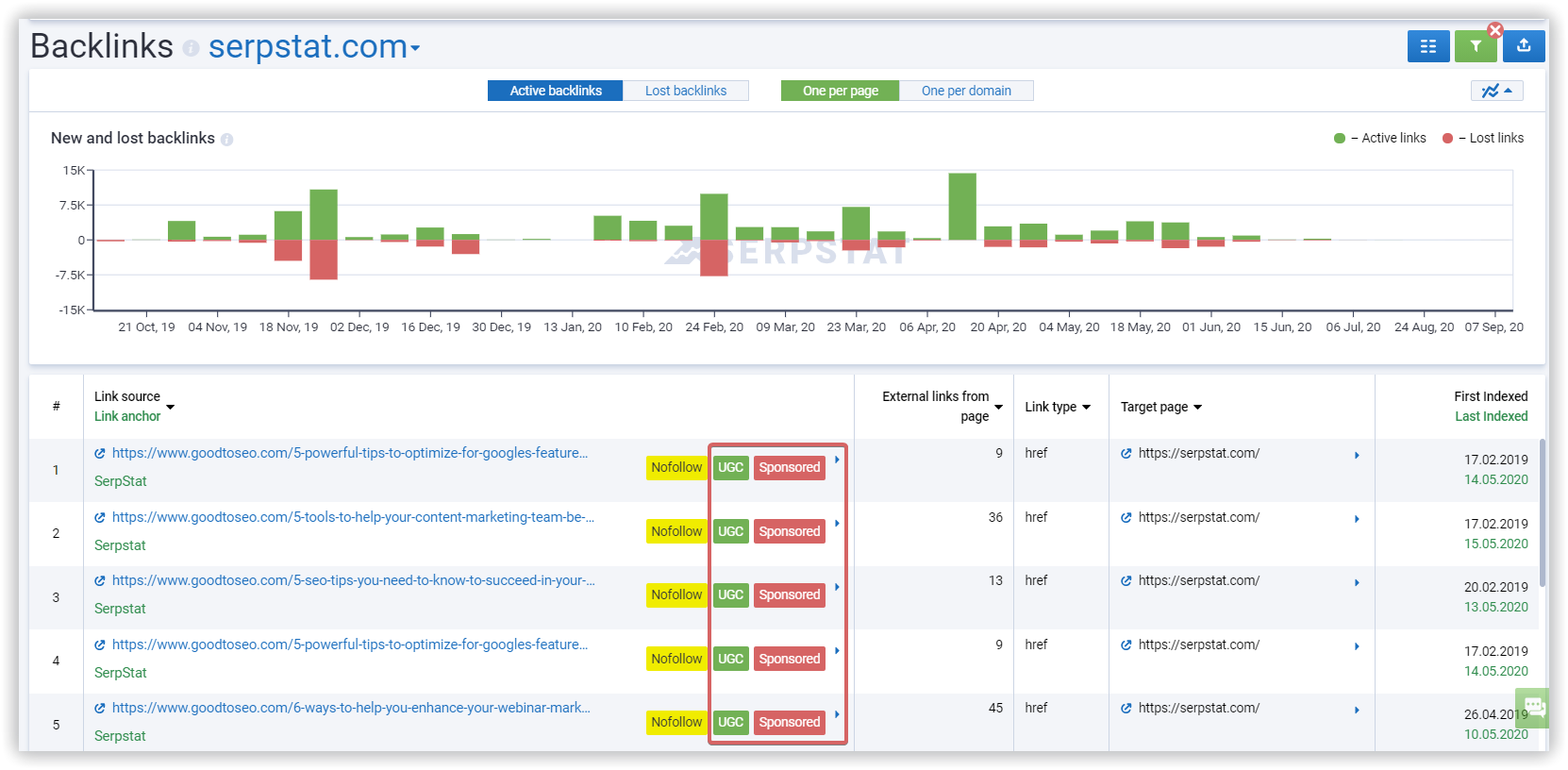Click Sponsored tag in row 1
Viewport: 1568px width, 770px height.
pyautogui.click(x=790, y=468)
